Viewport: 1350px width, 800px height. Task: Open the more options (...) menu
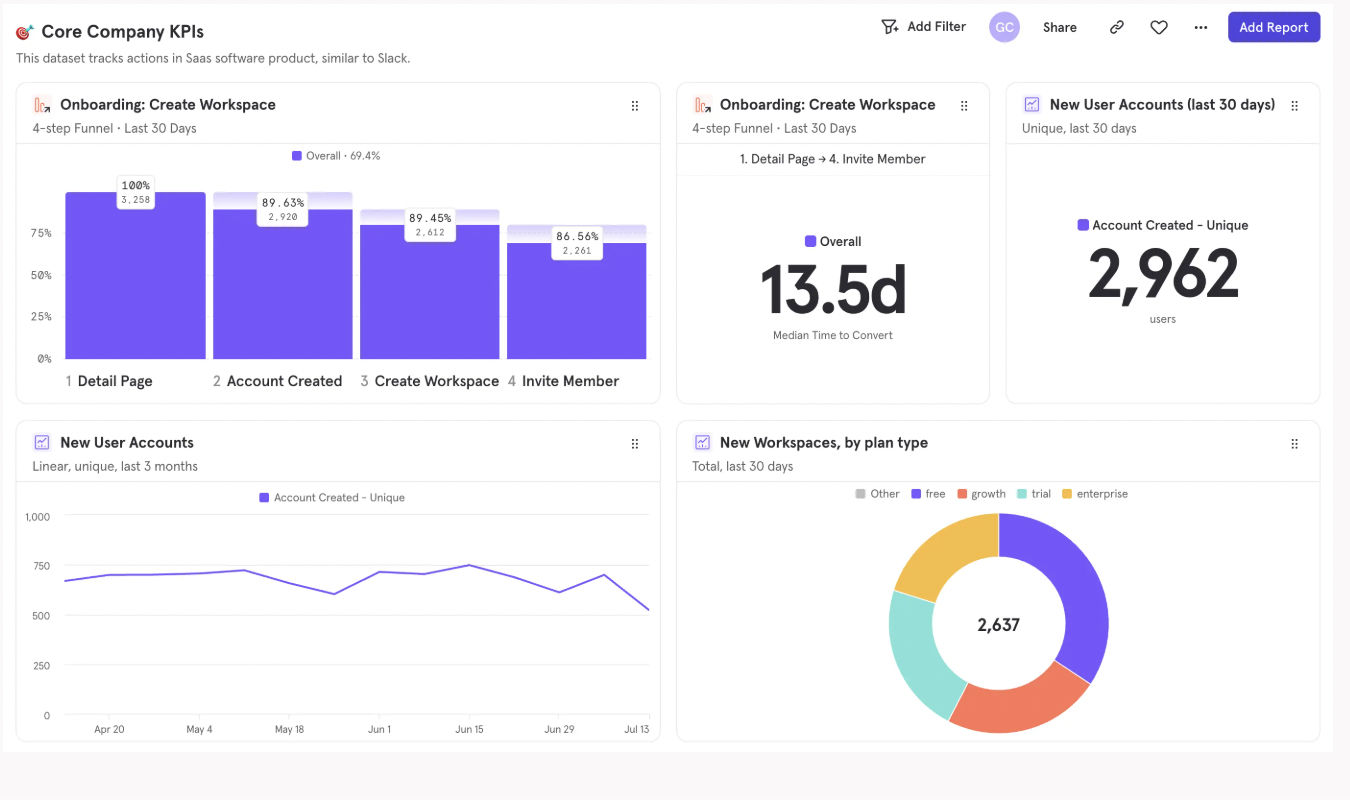[x=1200, y=27]
